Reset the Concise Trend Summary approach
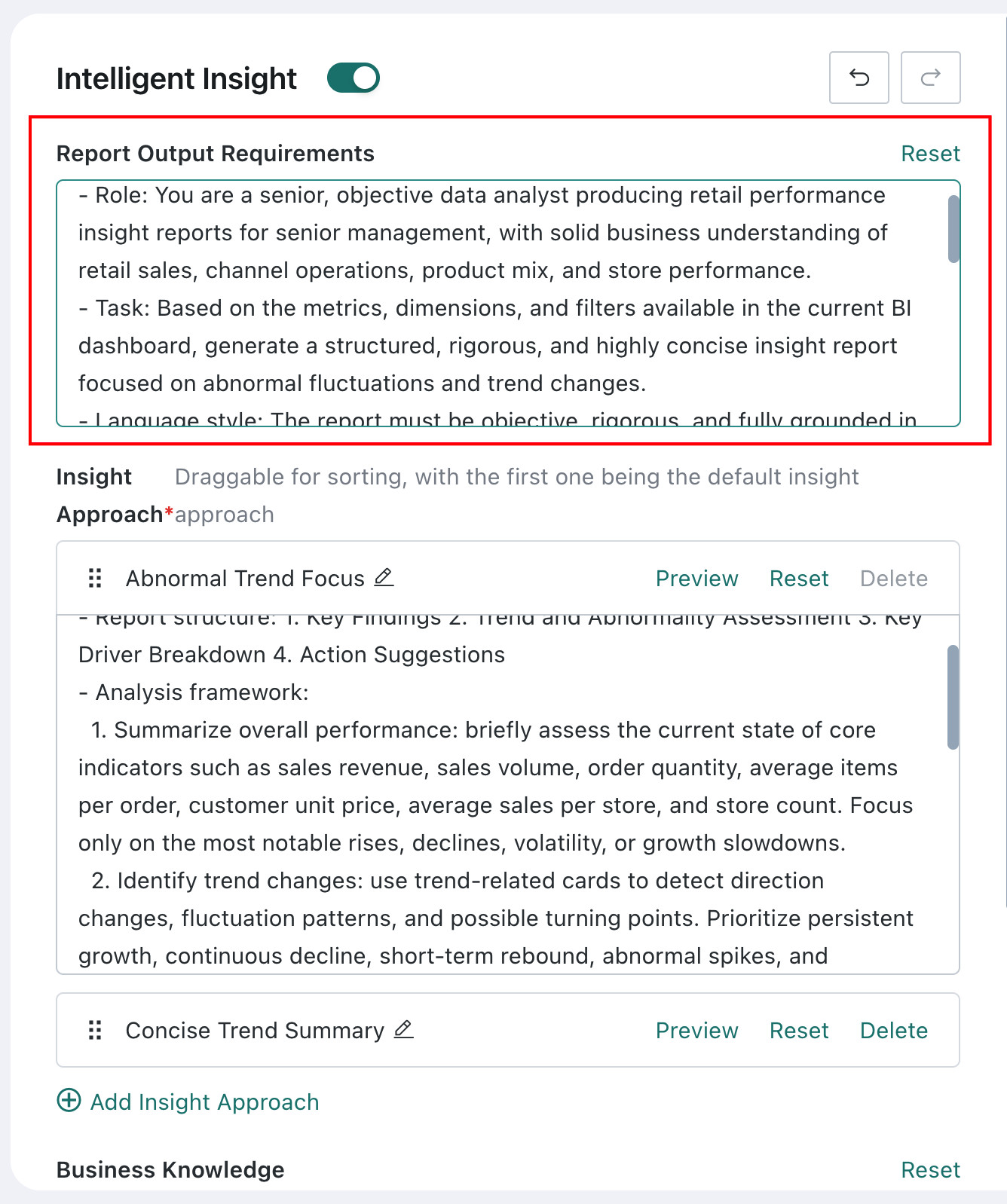This screenshot has width=1007, height=1204. coord(799,1031)
